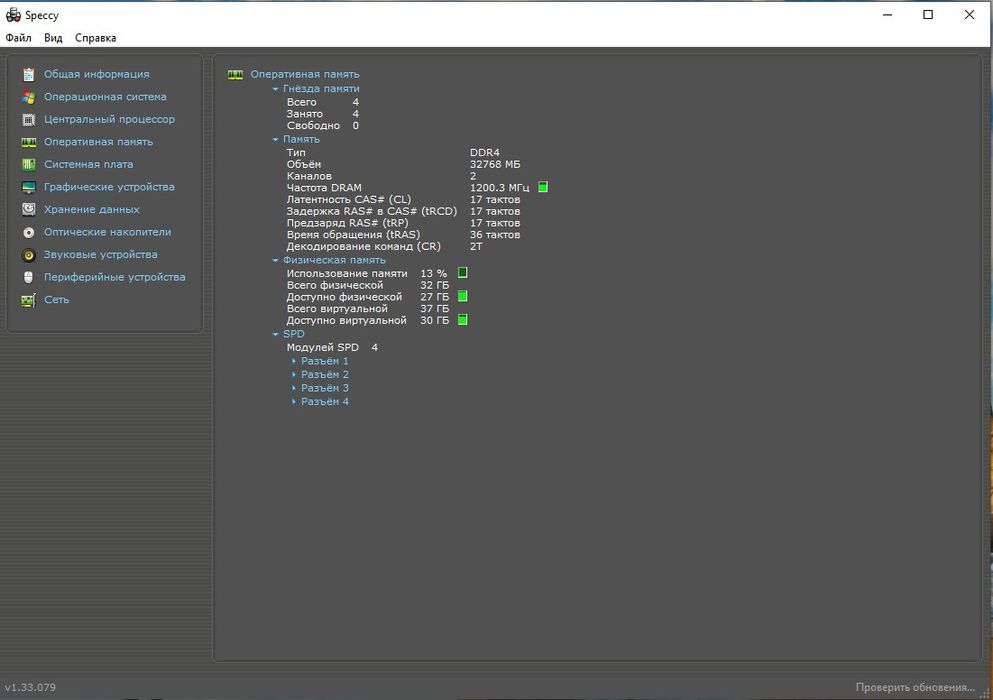This screenshot has width=993, height=700.
Task: Open the Графические устройства section
Action: click(109, 187)
